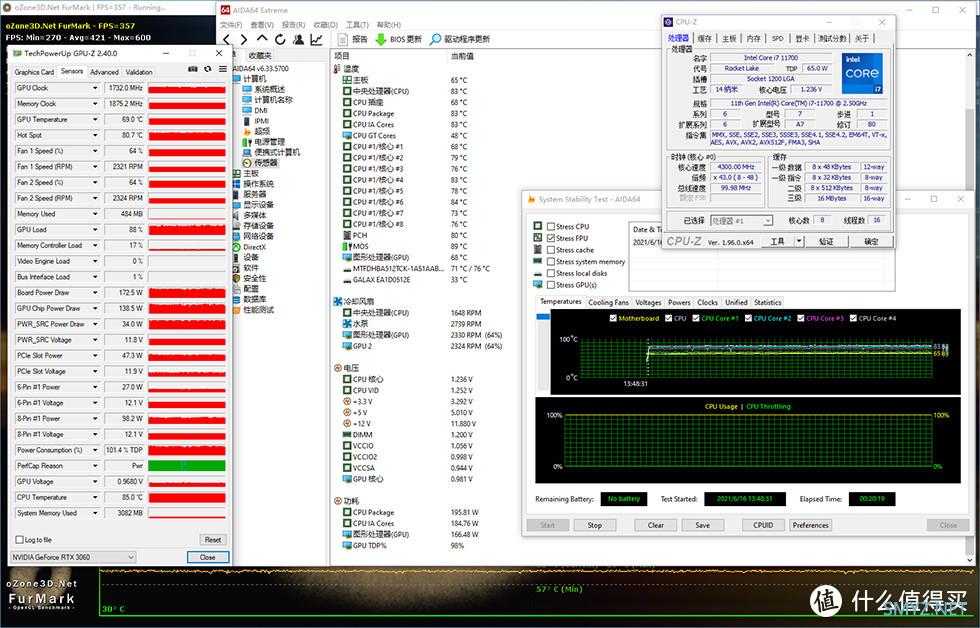
Task: Click AIDA64 toolbar forward arrow
Action: tap(244, 39)
